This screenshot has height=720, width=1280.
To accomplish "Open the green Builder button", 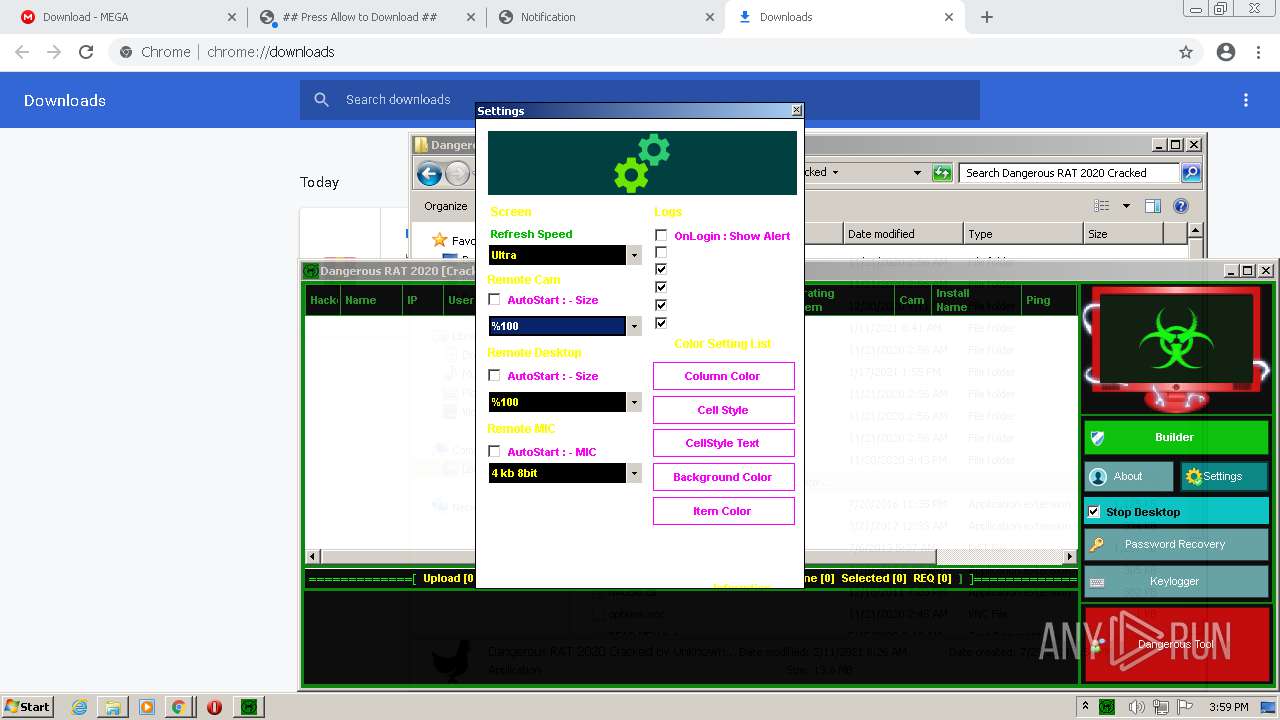I will [x=1176, y=437].
